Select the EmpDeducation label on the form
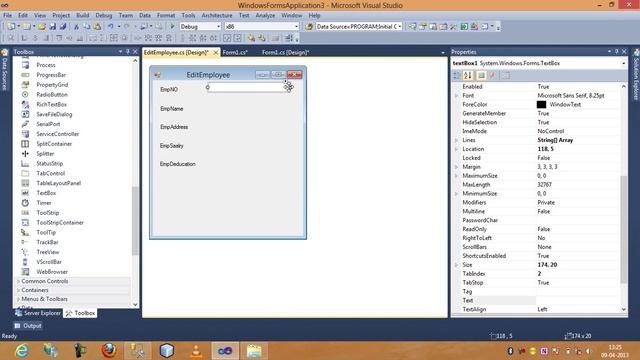The height and width of the screenshot is (360, 640). (x=178, y=164)
